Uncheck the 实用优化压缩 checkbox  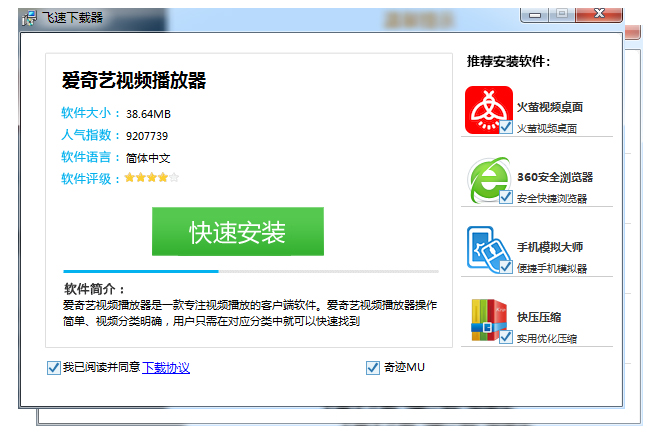coord(506,338)
